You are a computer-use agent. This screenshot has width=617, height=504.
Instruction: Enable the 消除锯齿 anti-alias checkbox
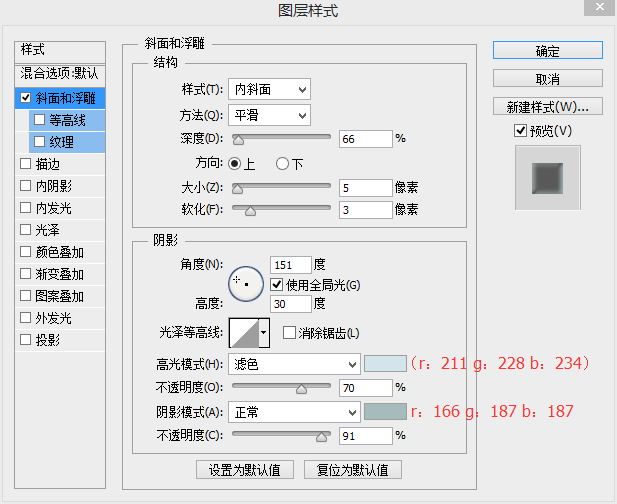290,333
